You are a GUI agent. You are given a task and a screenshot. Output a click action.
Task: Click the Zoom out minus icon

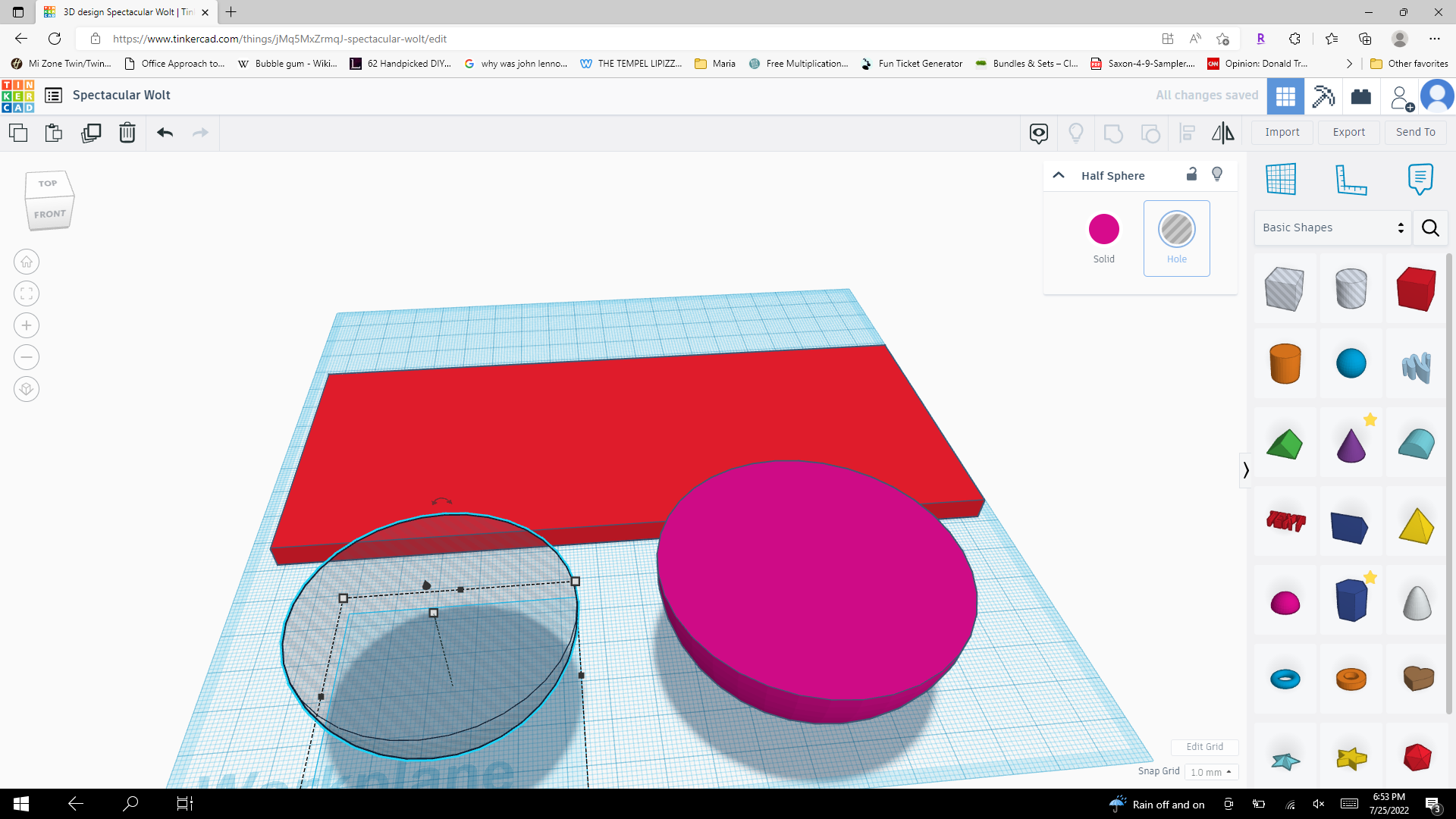(27, 357)
